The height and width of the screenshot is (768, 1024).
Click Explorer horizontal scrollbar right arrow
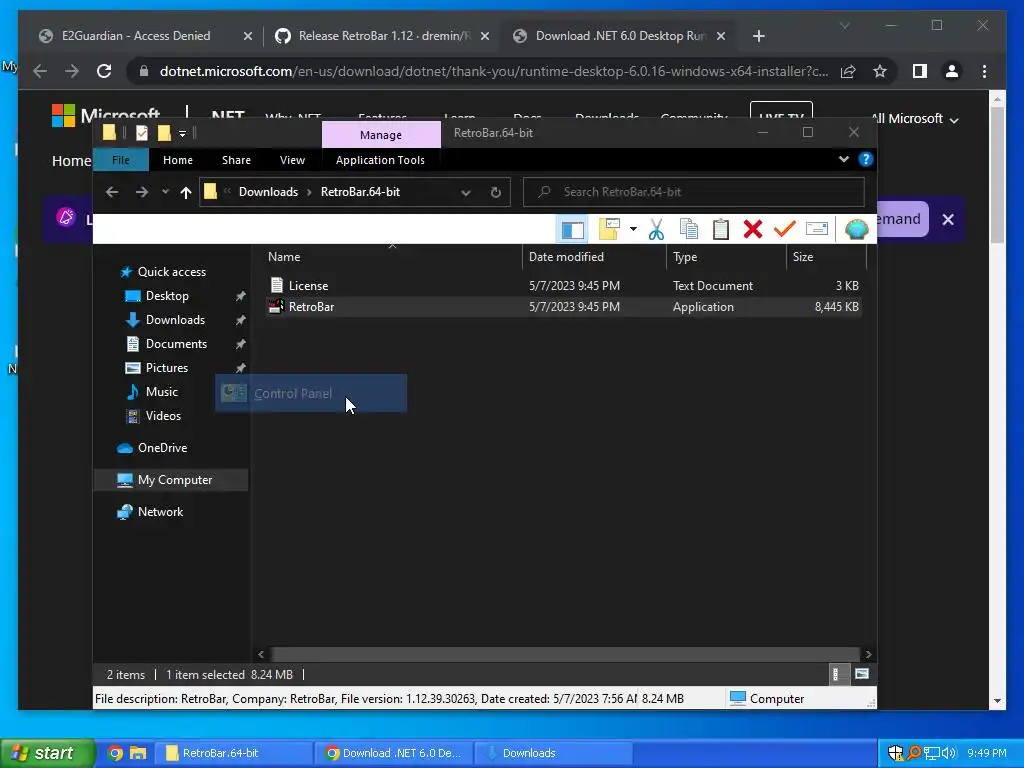[x=868, y=654]
